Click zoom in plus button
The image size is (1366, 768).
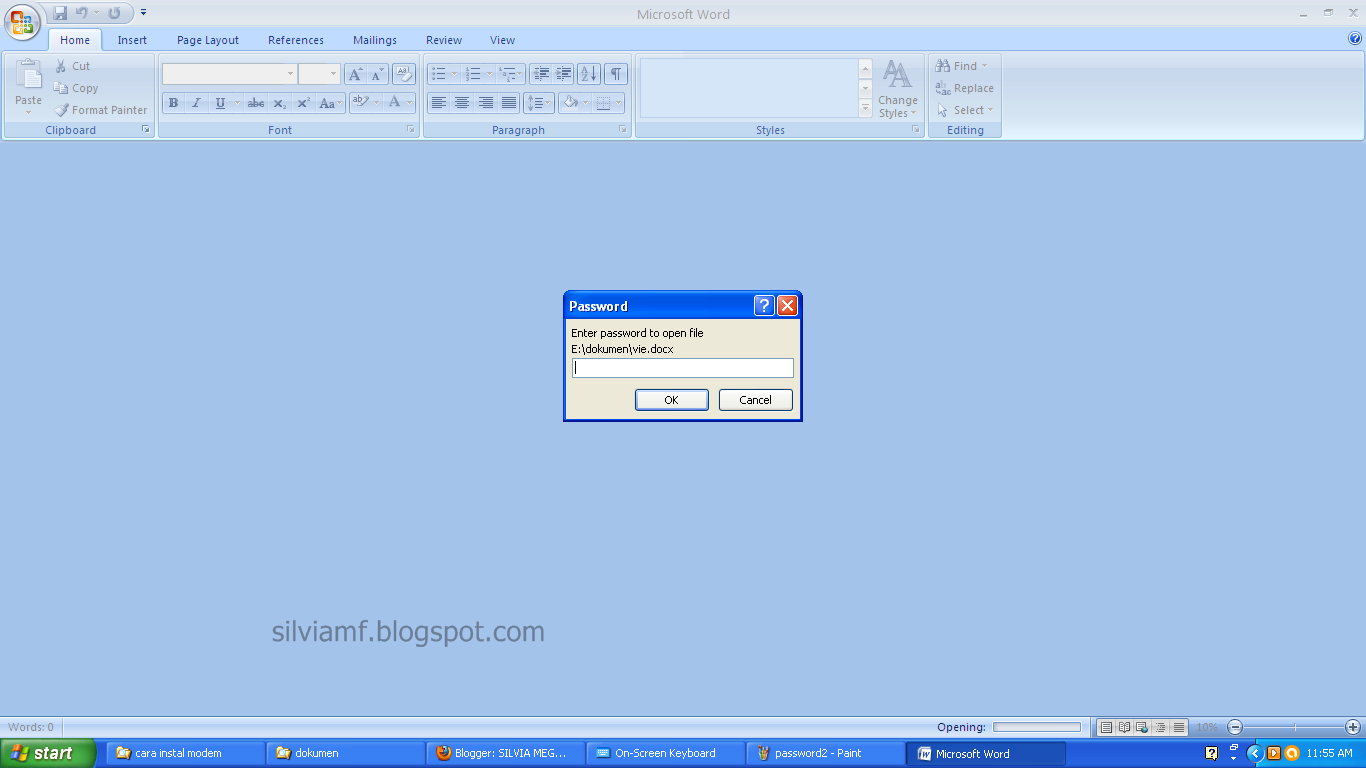click(1353, 727)
